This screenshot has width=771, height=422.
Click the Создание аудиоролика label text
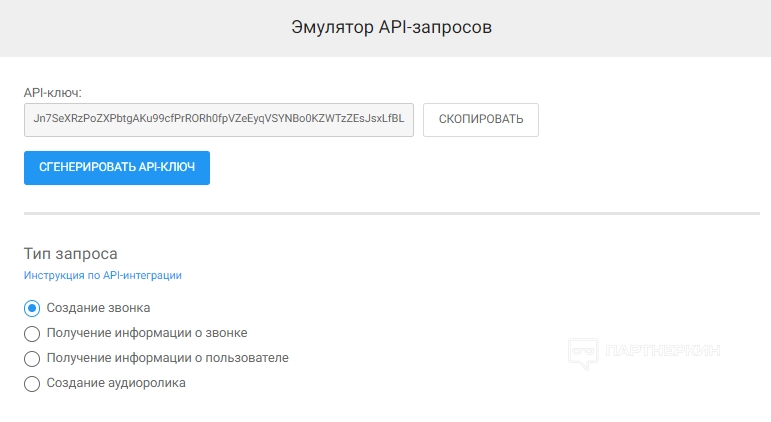point(116,383)
